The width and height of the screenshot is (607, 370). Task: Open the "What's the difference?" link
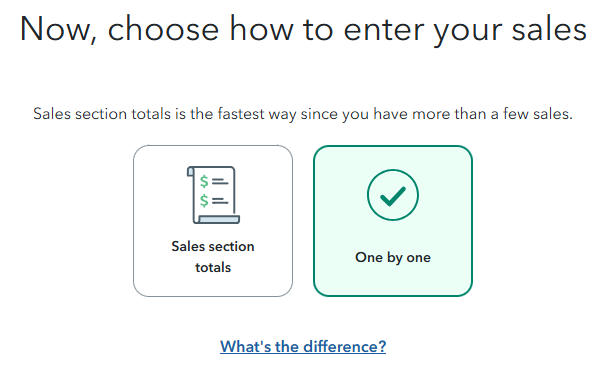point(303,346)
